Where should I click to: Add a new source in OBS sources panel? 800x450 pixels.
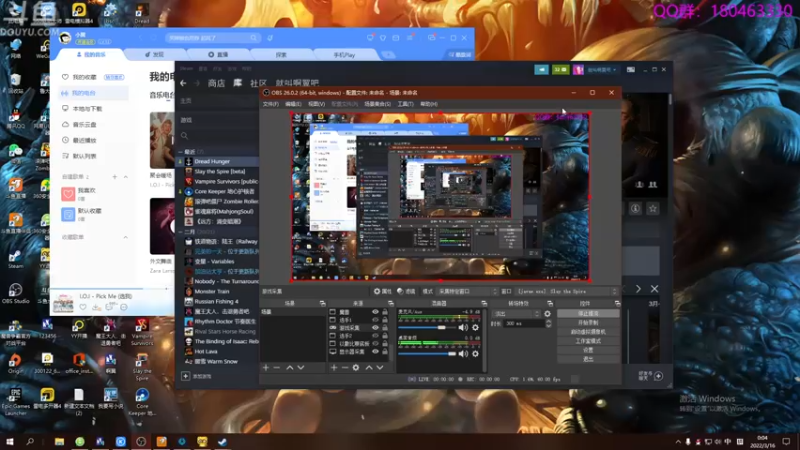[334, 367]
